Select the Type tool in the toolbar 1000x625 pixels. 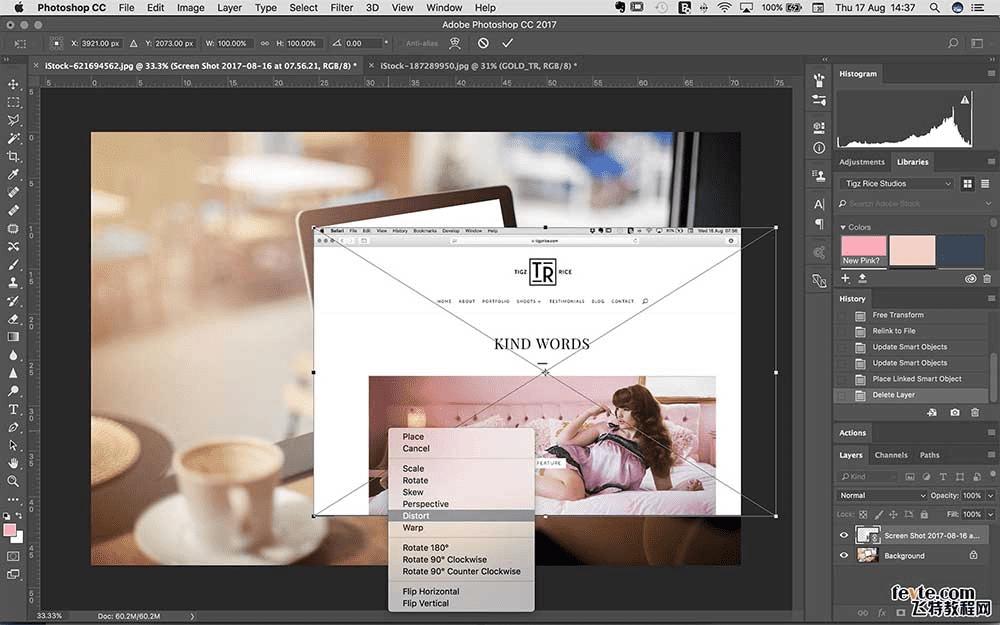pyautogui.click(x=14, y=410)
